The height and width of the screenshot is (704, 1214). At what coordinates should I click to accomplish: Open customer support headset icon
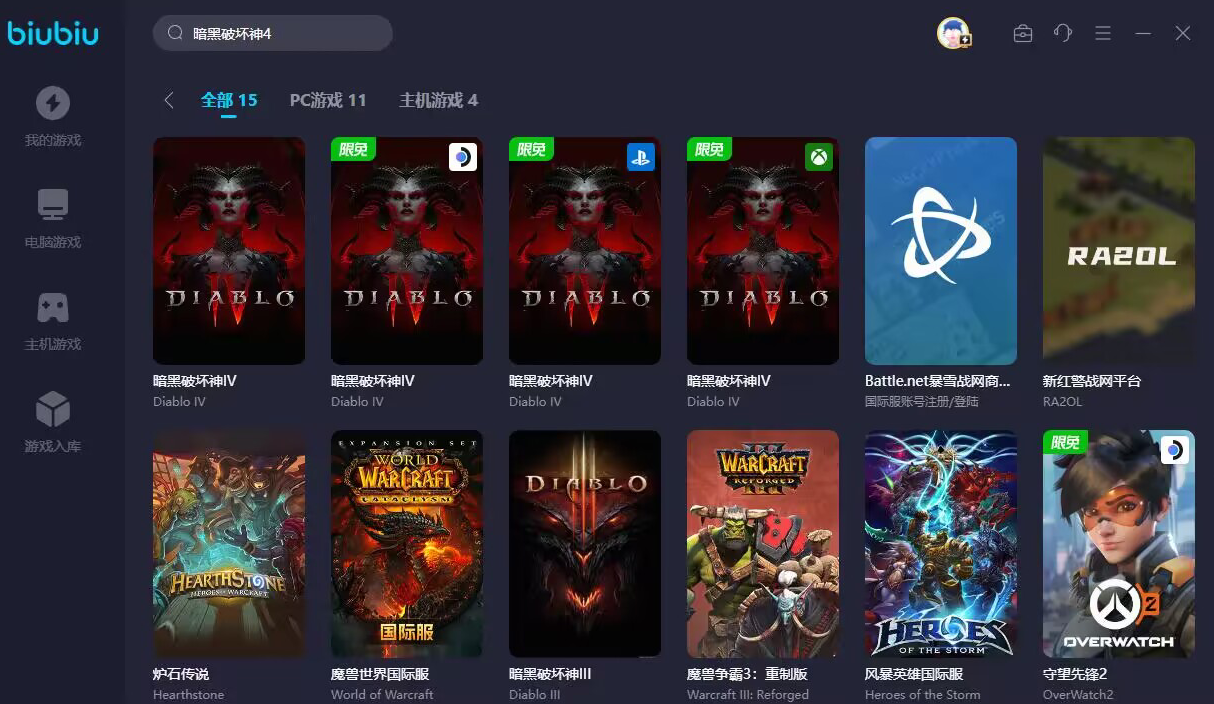tap(1063, 33)
